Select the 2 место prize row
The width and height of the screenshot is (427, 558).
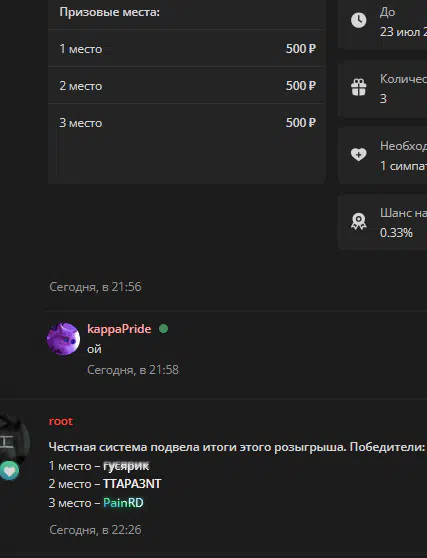coord(186,85)
